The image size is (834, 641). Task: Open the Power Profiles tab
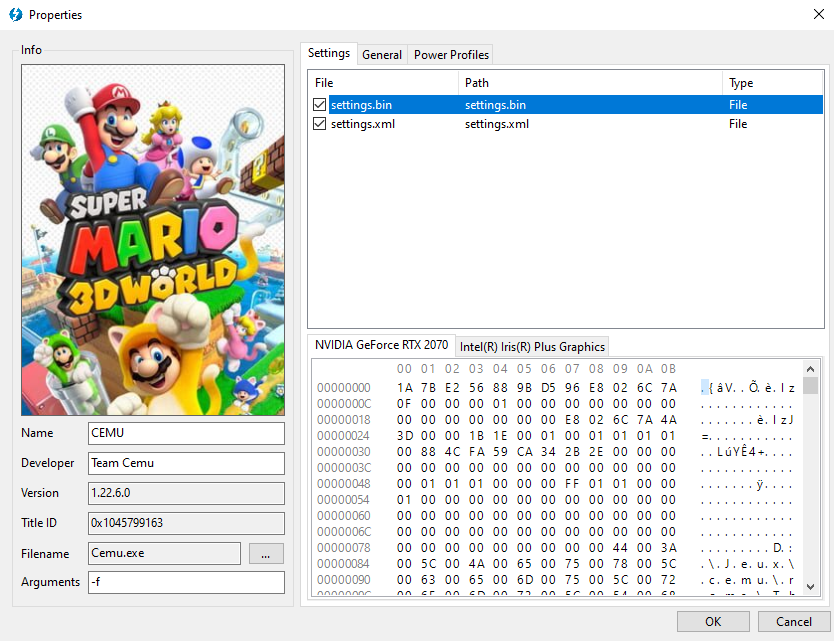pos(451,55)
